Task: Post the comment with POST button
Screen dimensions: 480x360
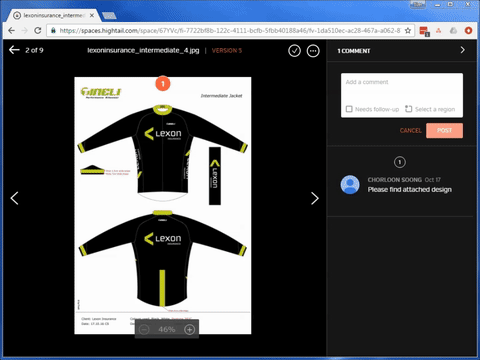Action: point(444,130)
